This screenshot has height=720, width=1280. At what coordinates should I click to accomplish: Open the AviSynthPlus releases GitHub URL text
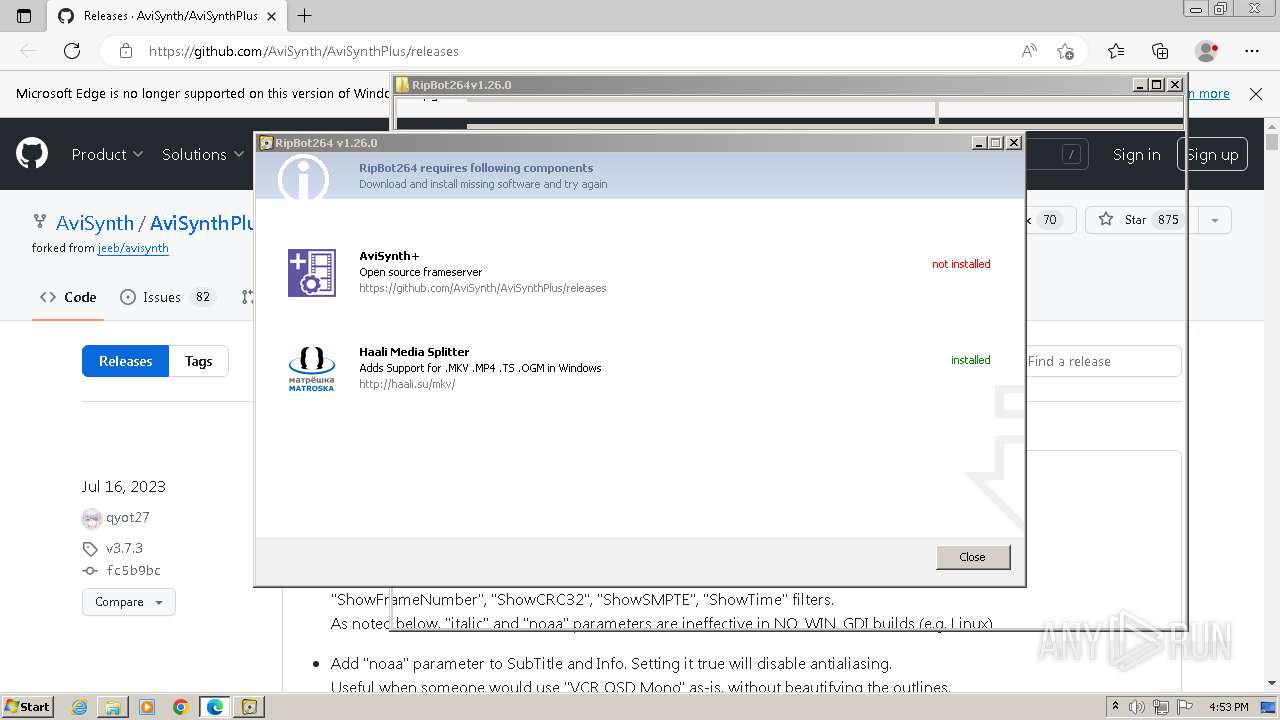coord(483,288)
